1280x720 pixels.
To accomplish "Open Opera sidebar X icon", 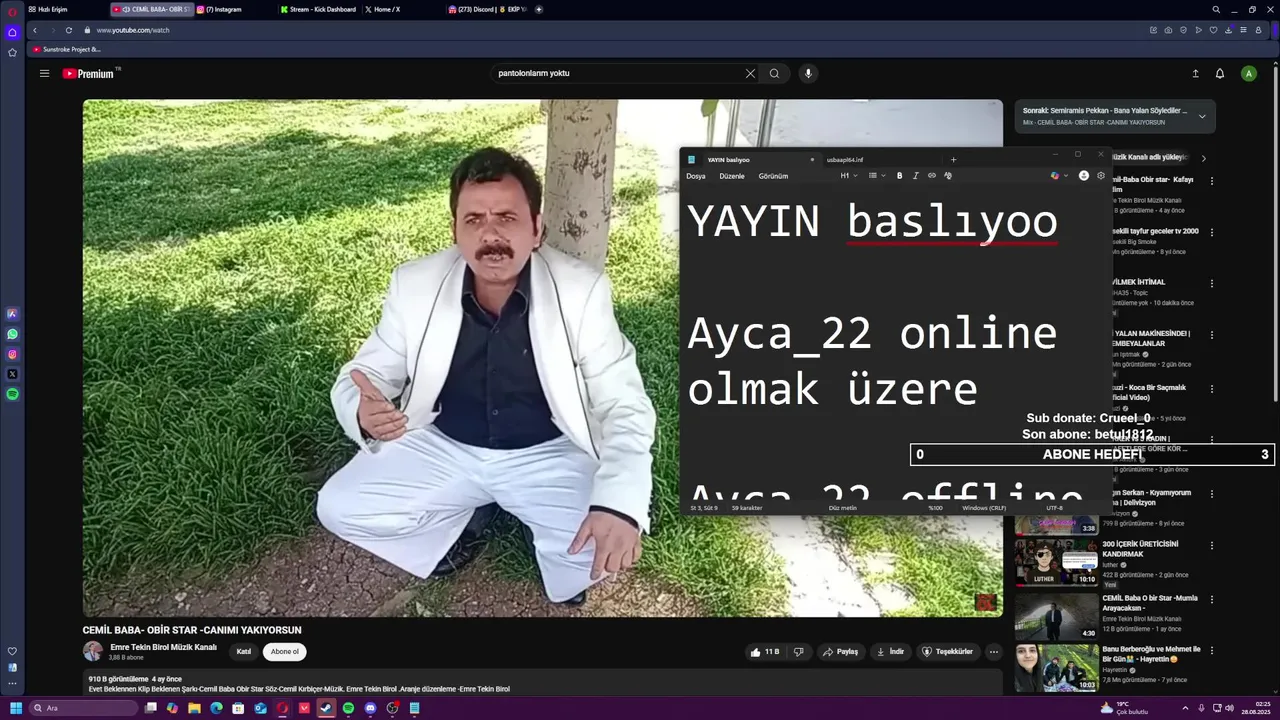I will tap(12, 374).
